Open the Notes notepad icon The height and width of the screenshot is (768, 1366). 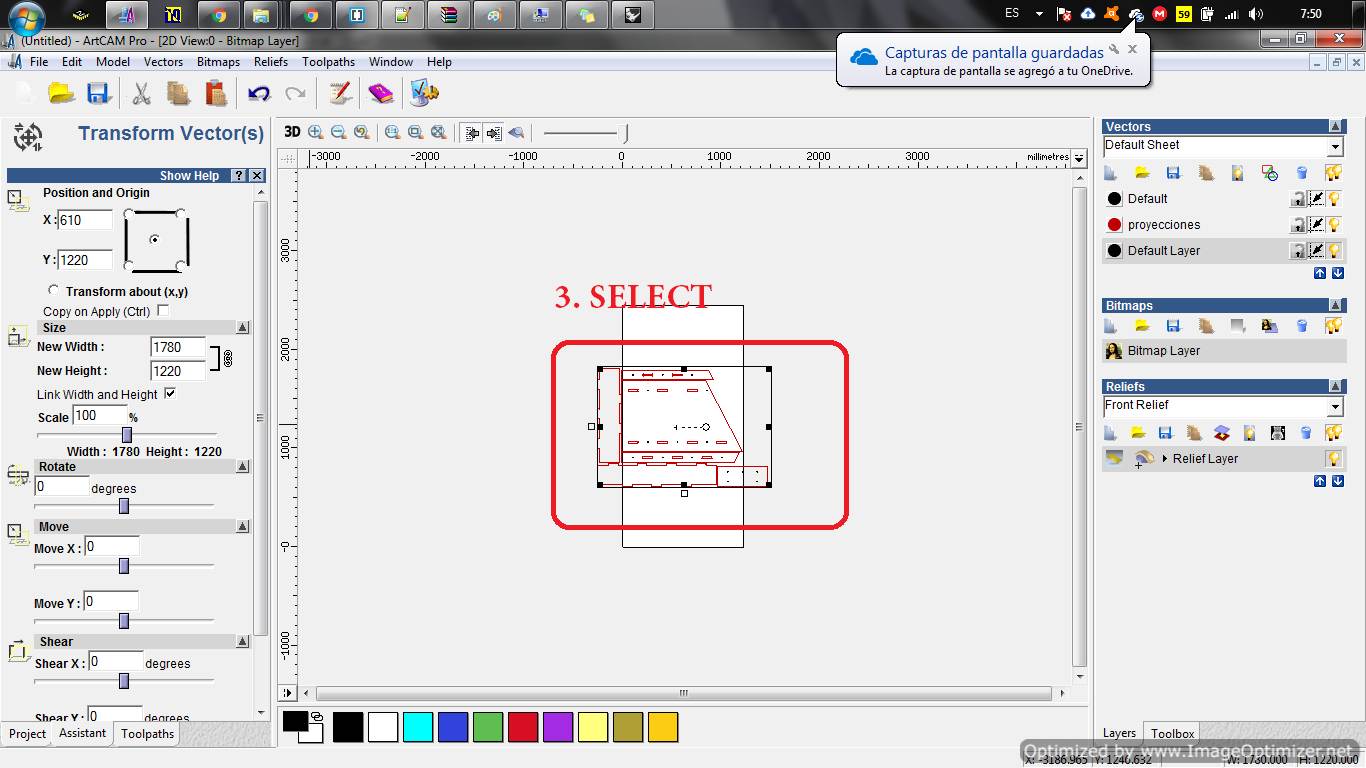(340, 93)
